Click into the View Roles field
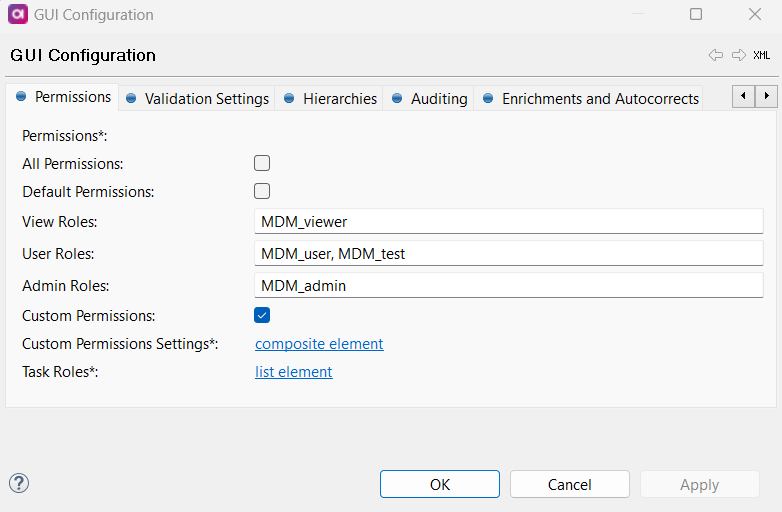782x512 pixels. click(508, 222)
